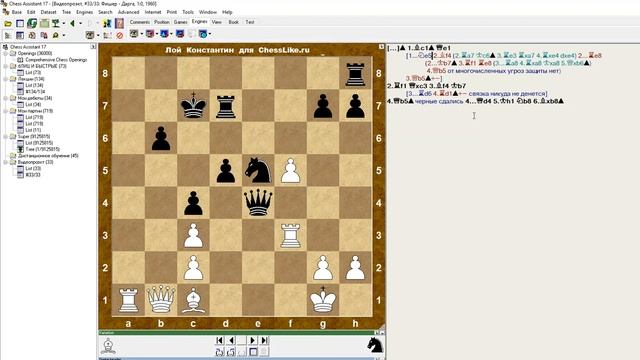Image resolution: width=640 pixels, height=360 pixels.
Task: Click the square board icon under next-move button
Action: coord(253,352)
